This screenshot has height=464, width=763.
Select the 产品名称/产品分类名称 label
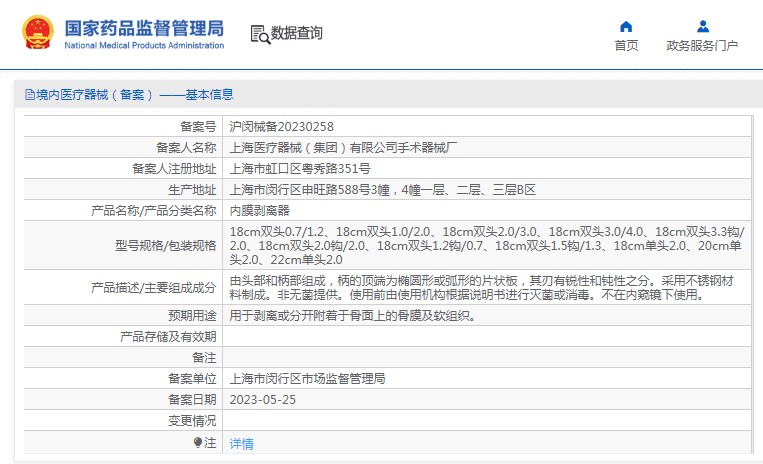153,211
